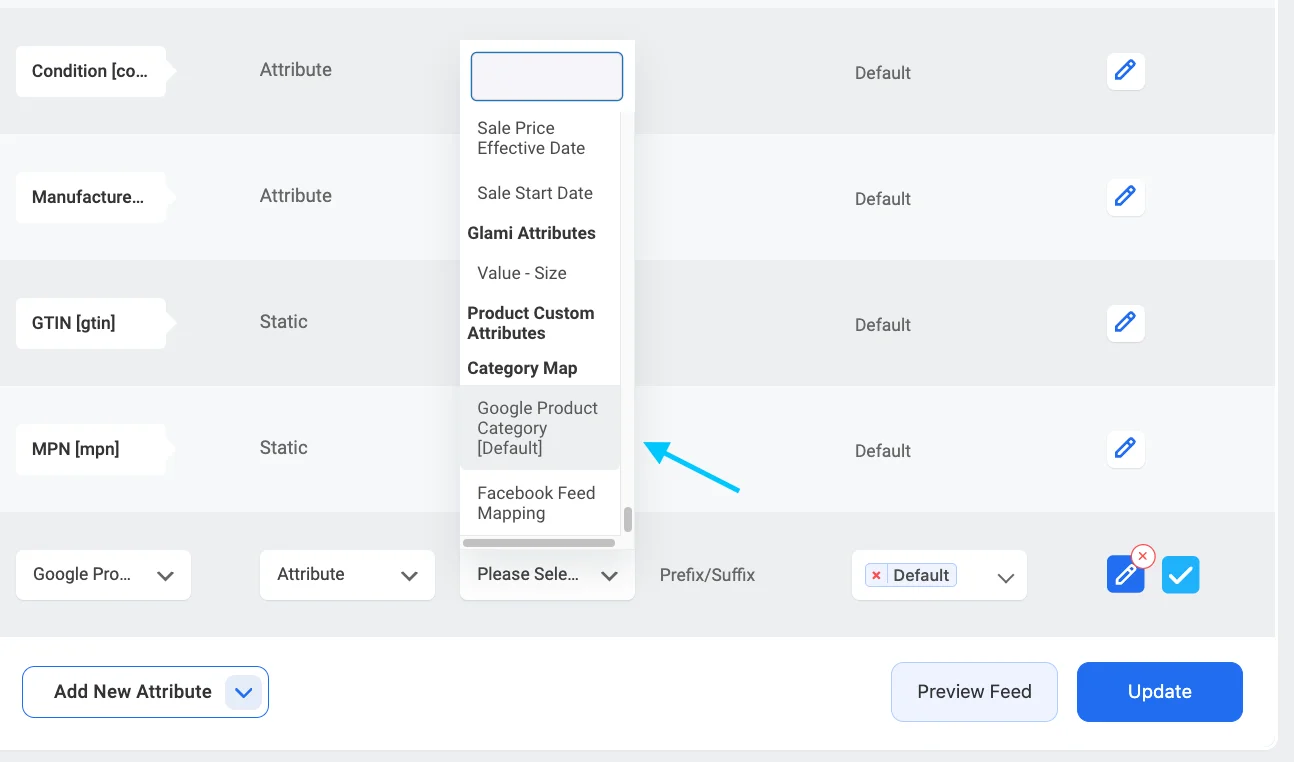This screenshot has width=1294, height=762.
Task: Confirm new attribute with blue checkmark icon
Action: 1181,575
